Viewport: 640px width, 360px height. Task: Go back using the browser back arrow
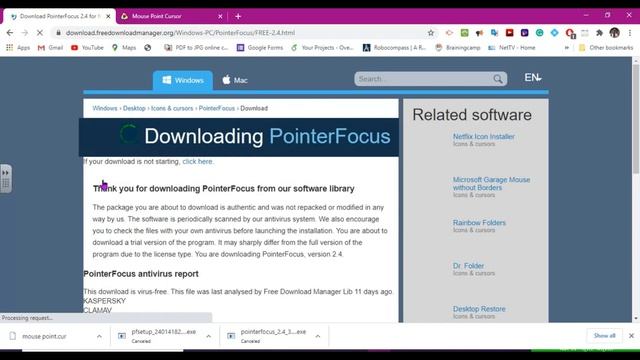click(x=10, y=33)
